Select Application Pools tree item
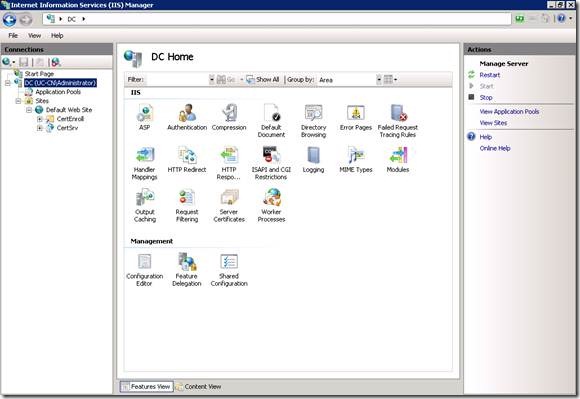This screenshot has width=580, height=399. tap(58, 92)
